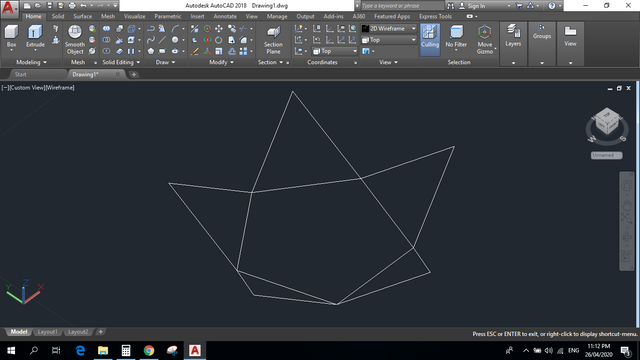Click the Wireframe viewport visual style label

[x=60, y=88]
